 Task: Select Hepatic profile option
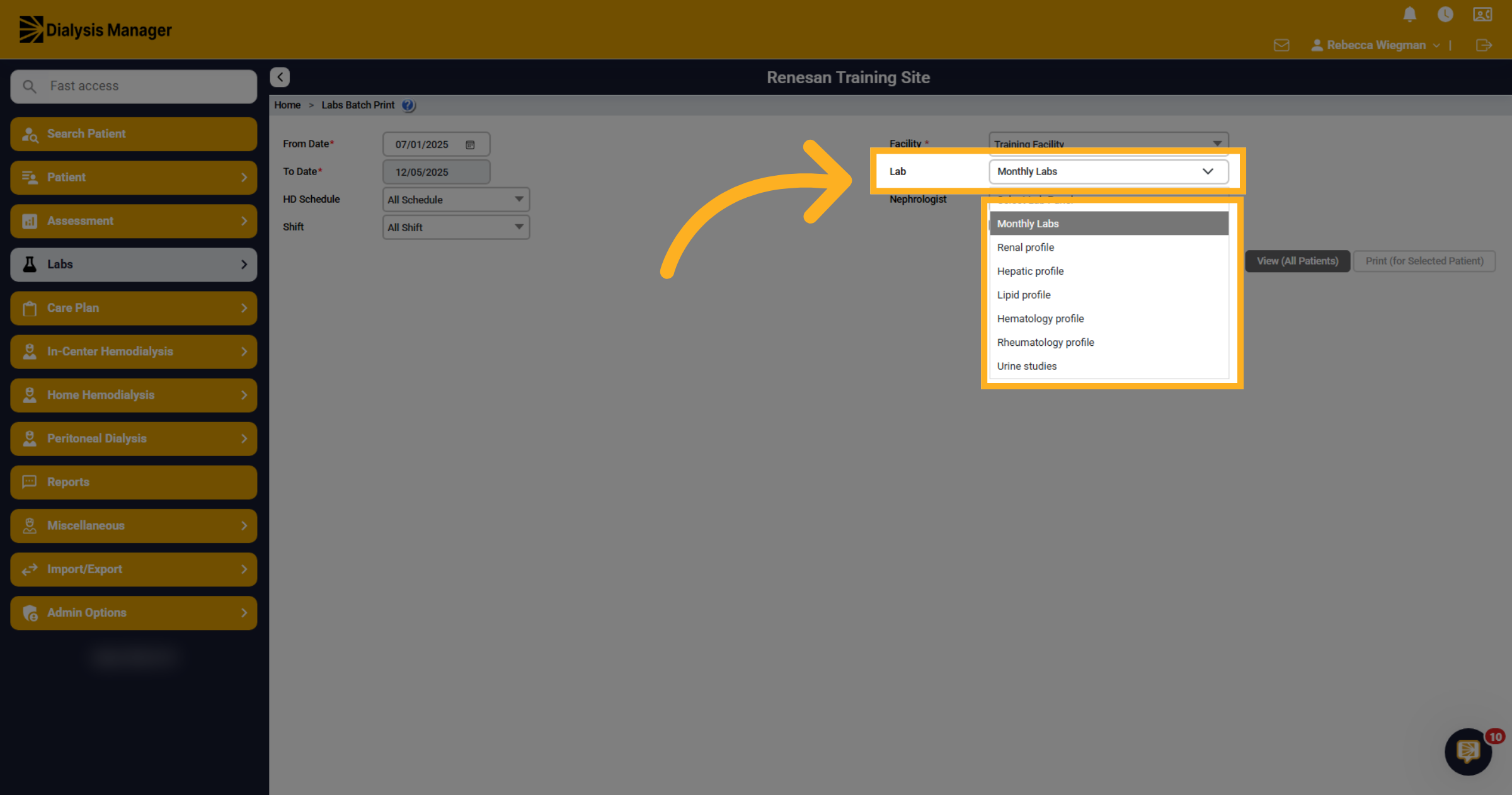(x=1109, y=272)
